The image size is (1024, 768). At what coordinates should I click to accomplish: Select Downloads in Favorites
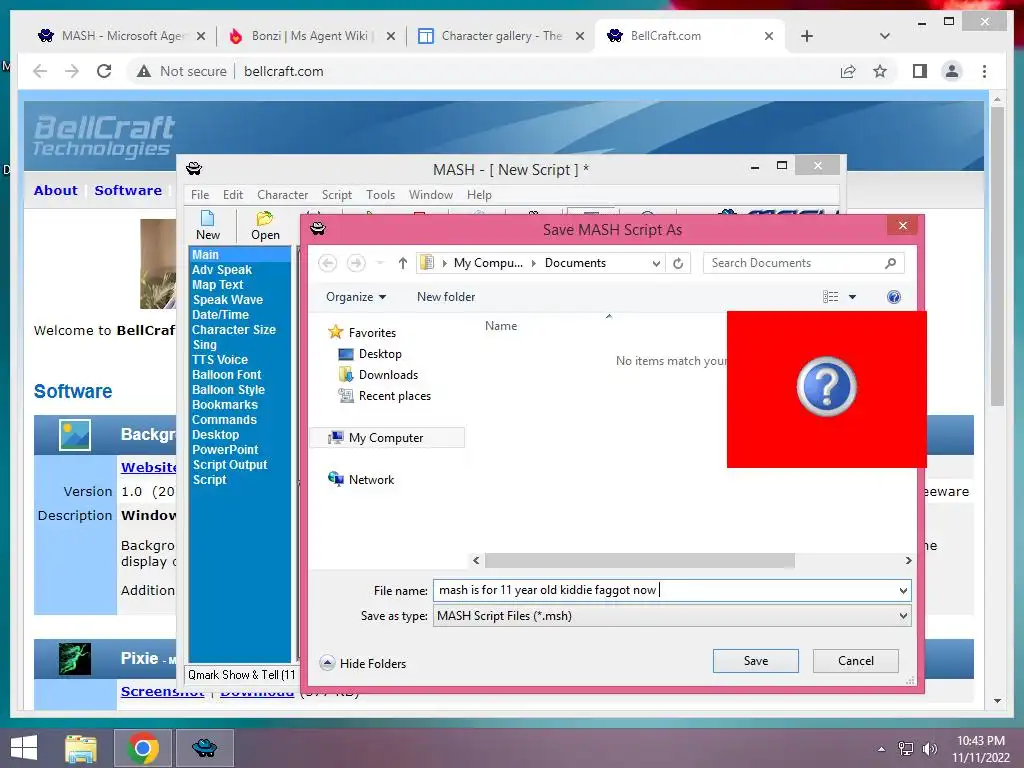pyautogui.click(x=379, y=375)
